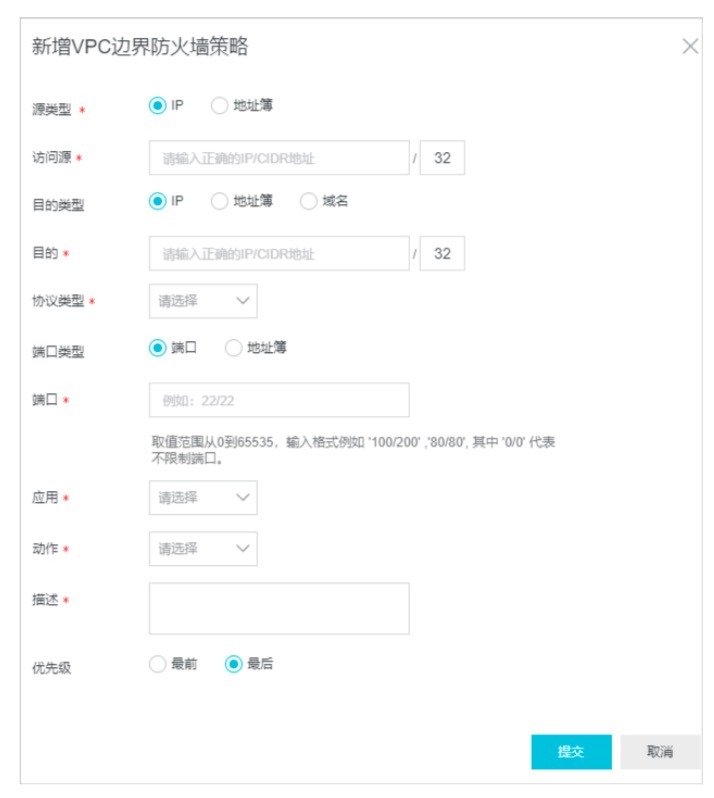Select 域名 as the 目的类型
714x798 pixels.
(x=308, y=201)
